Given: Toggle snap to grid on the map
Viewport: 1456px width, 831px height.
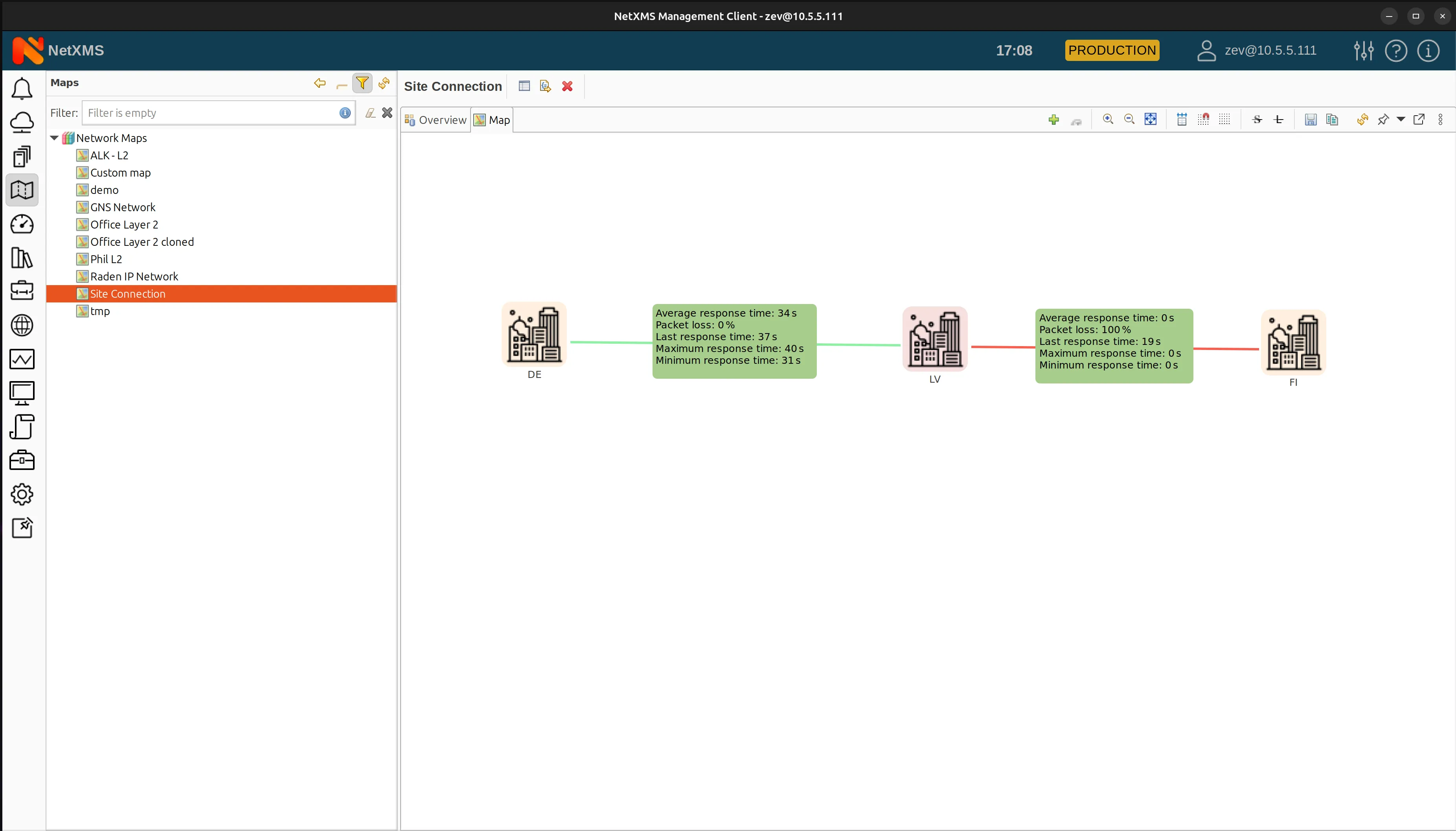Looking at the screenshot, I should pyautogui.click(x=1204, y=119).
